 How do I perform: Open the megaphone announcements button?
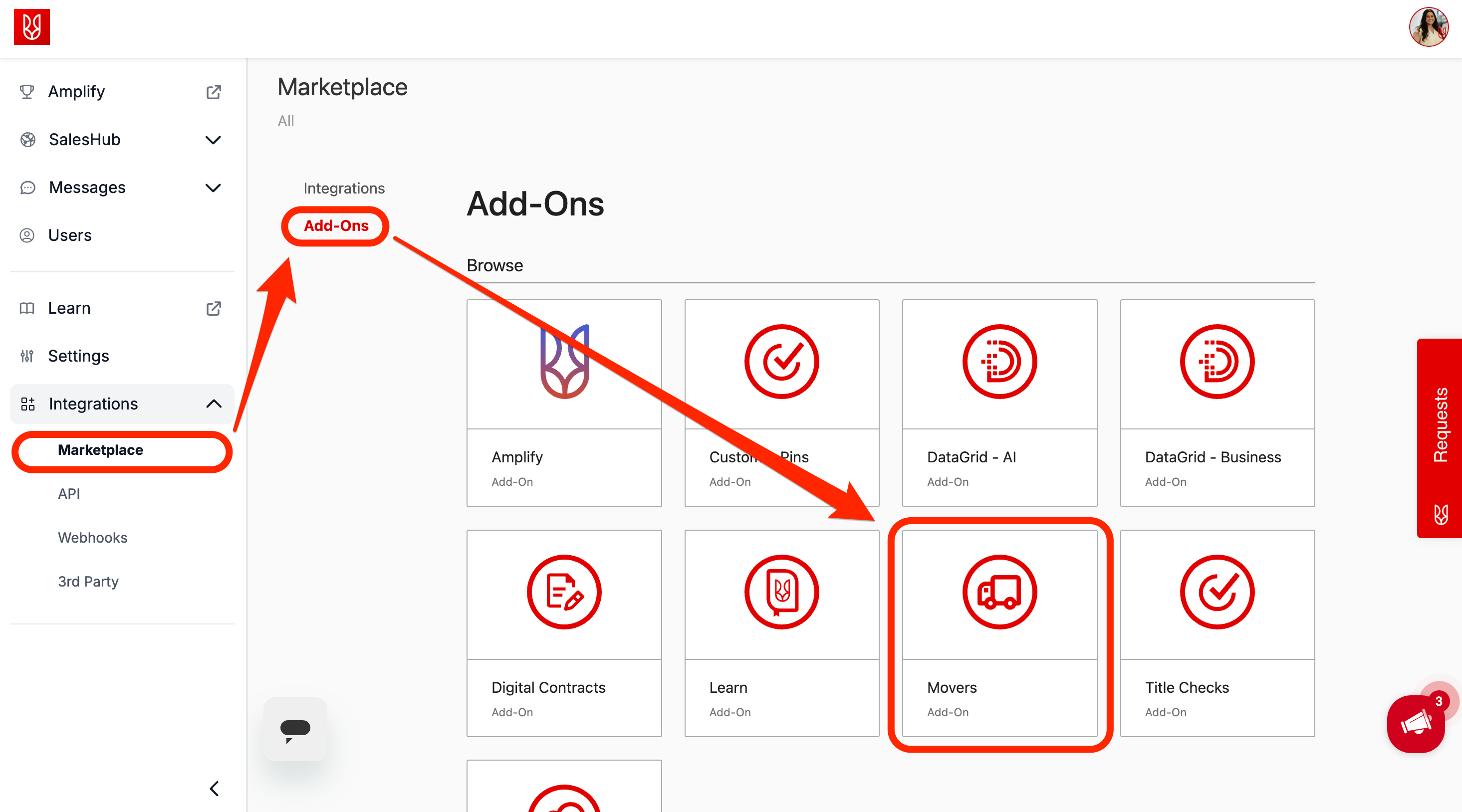pyautogui.click(x=1416, y=724)
